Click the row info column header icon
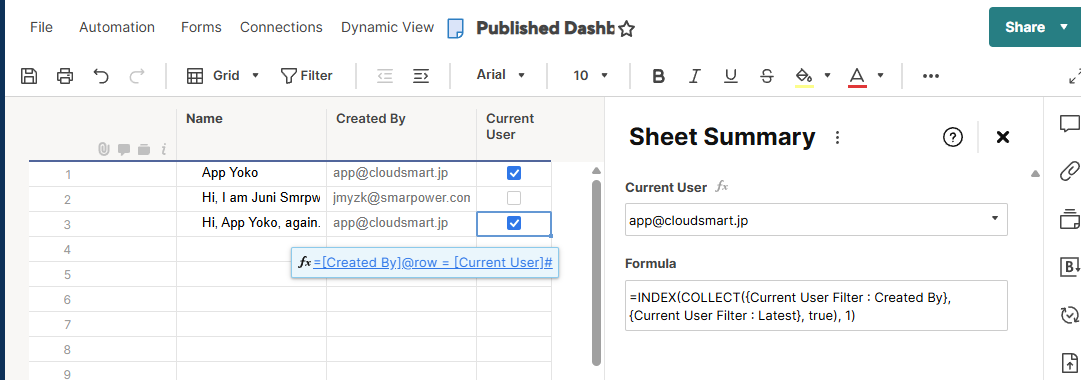1081x380 pixels. coord(164,149)
